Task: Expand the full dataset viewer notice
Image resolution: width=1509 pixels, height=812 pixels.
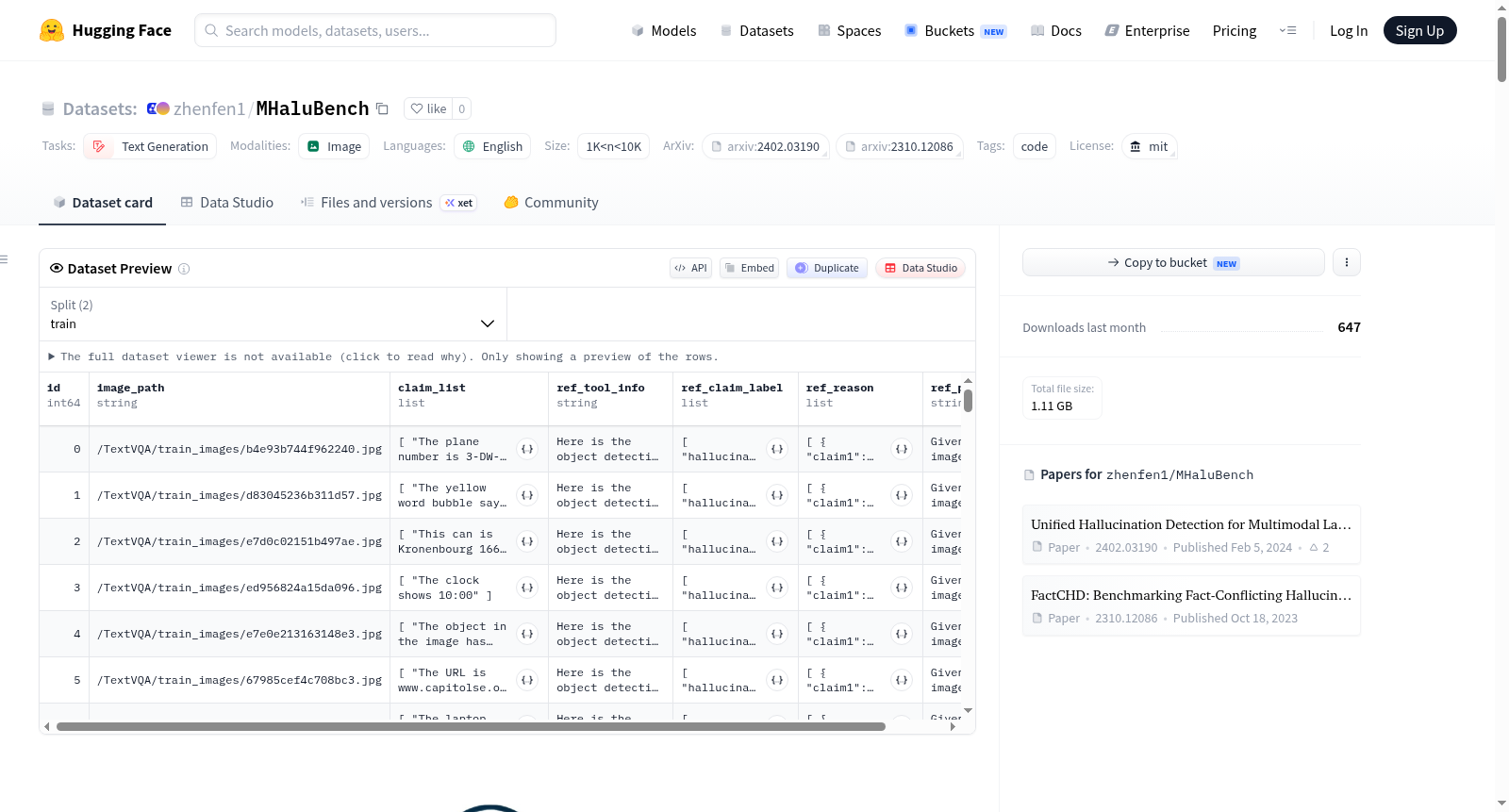Action: click(x=383, y=356)
